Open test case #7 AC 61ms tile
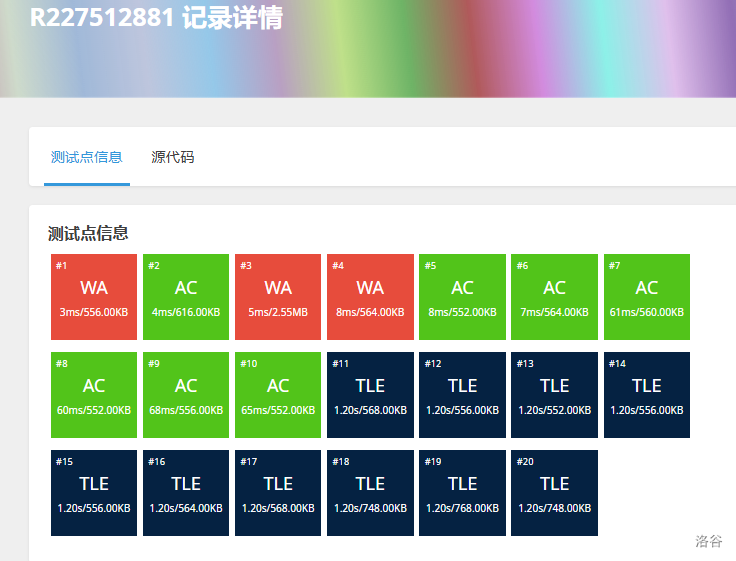This screenshot has width=736, height=561. point(646,297)
